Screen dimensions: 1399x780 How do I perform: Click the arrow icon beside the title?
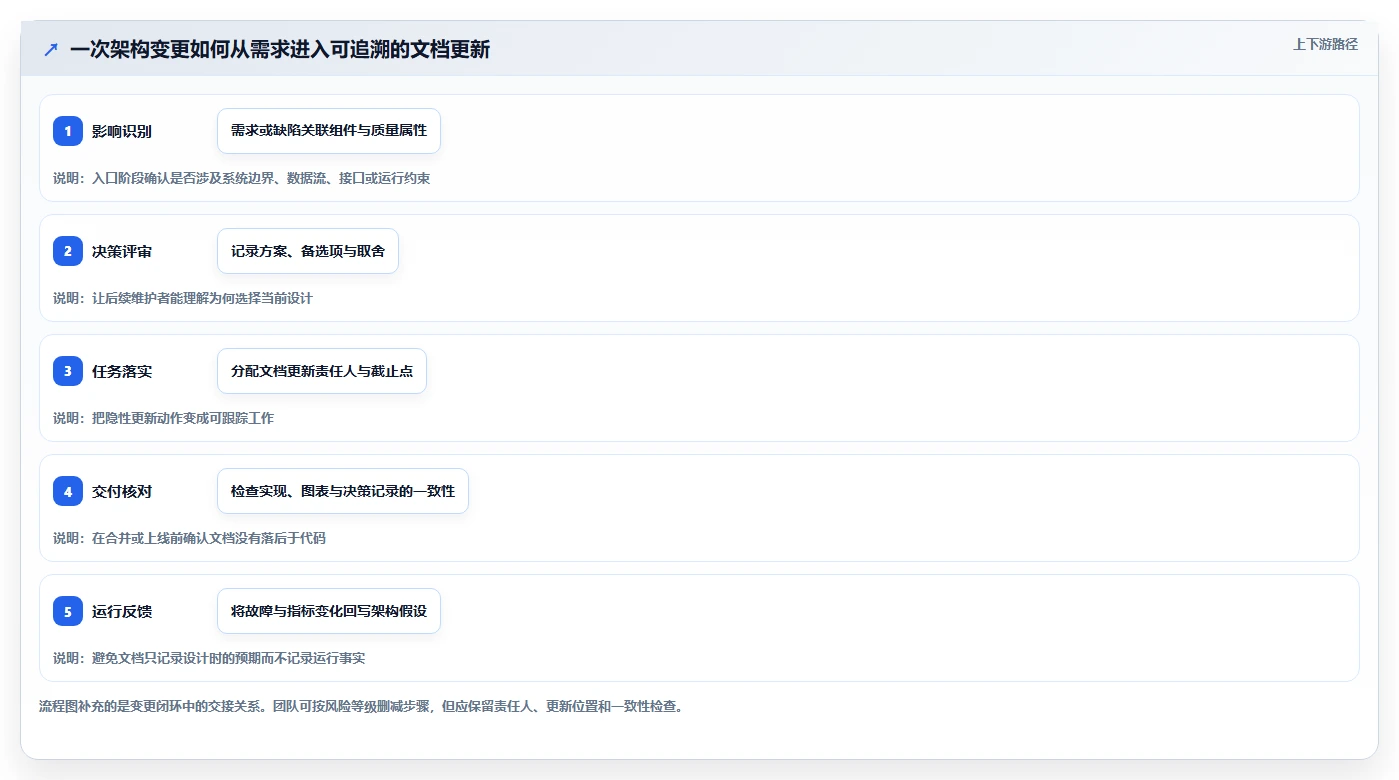pos(51,49)
